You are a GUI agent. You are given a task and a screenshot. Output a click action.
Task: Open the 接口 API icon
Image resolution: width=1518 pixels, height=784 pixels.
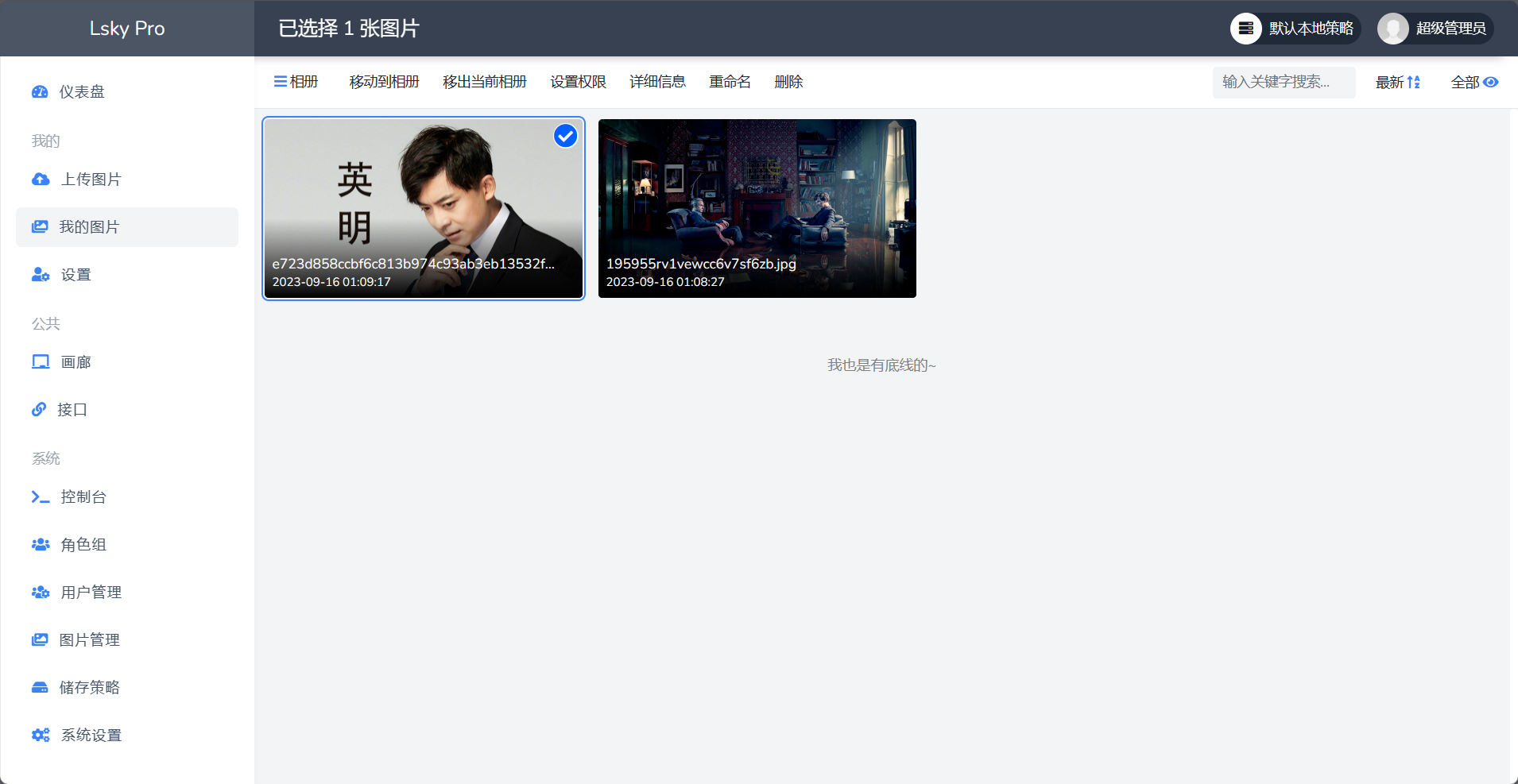click(40, 409)
